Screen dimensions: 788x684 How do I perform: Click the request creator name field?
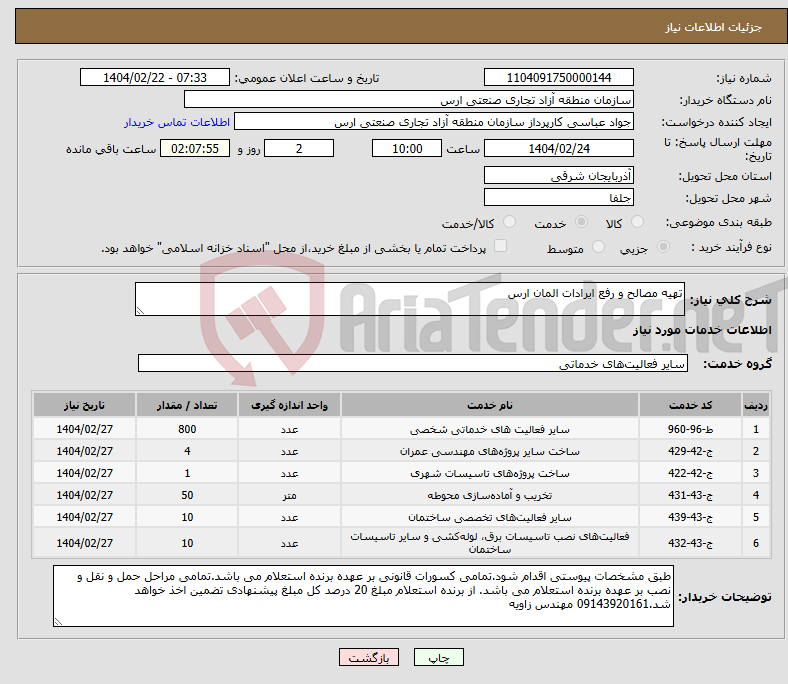click(434, 122)
